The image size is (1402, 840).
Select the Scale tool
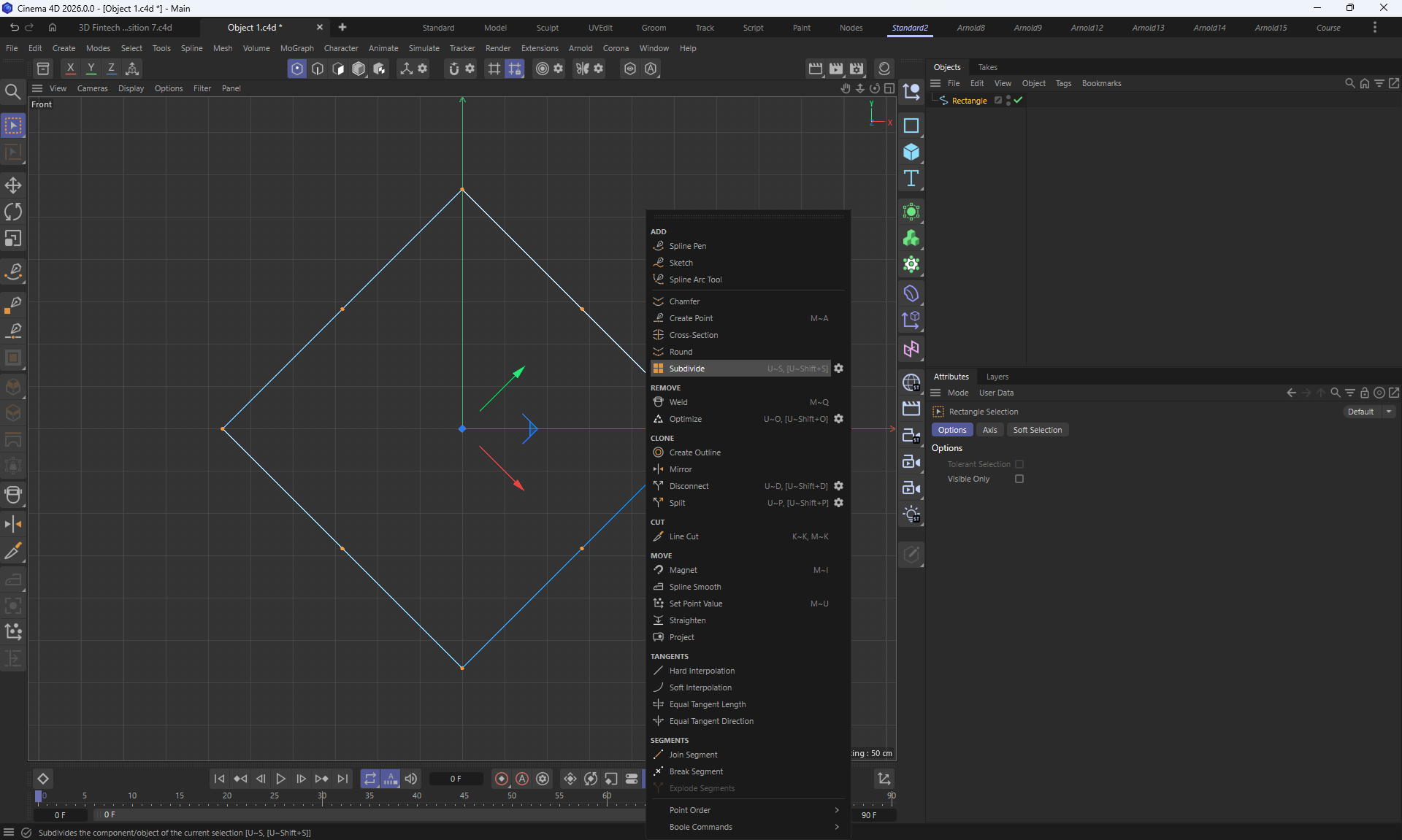[x=13, y=239]
